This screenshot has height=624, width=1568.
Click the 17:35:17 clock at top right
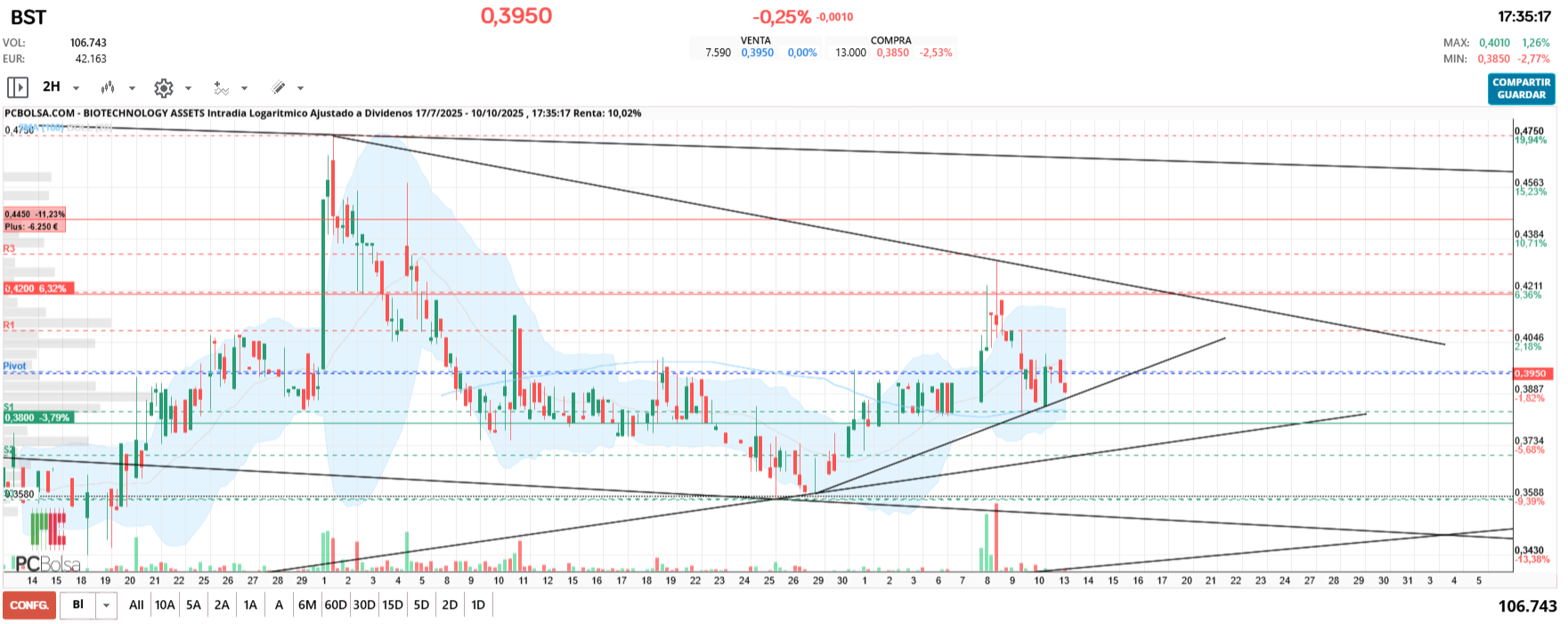coord(1524,16)
